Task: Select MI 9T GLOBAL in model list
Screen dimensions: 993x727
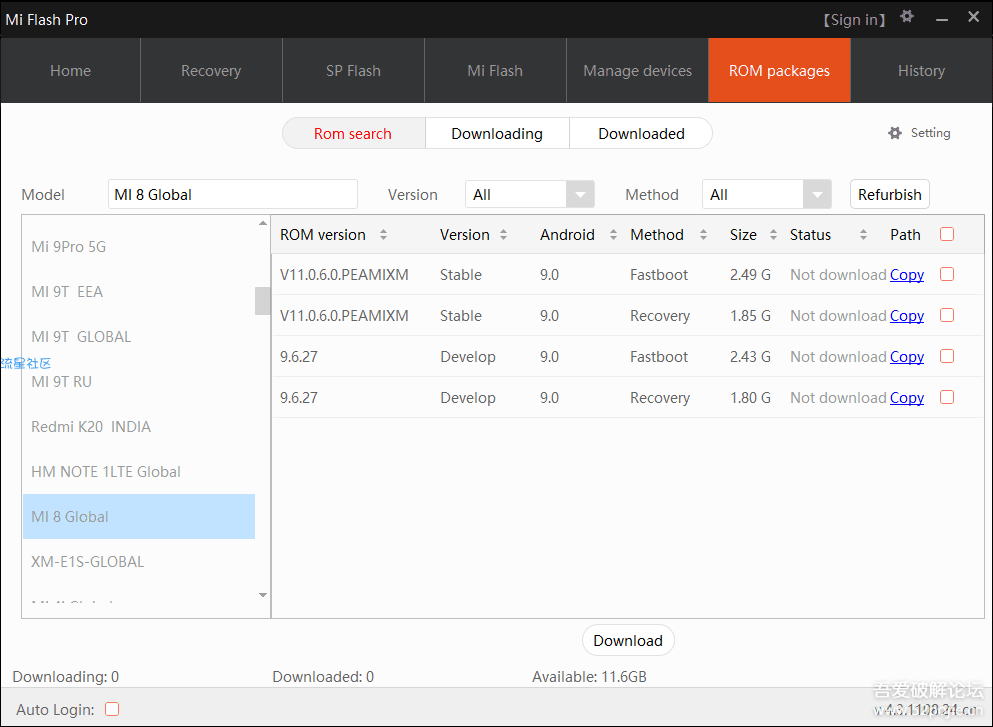Action: 139,336
